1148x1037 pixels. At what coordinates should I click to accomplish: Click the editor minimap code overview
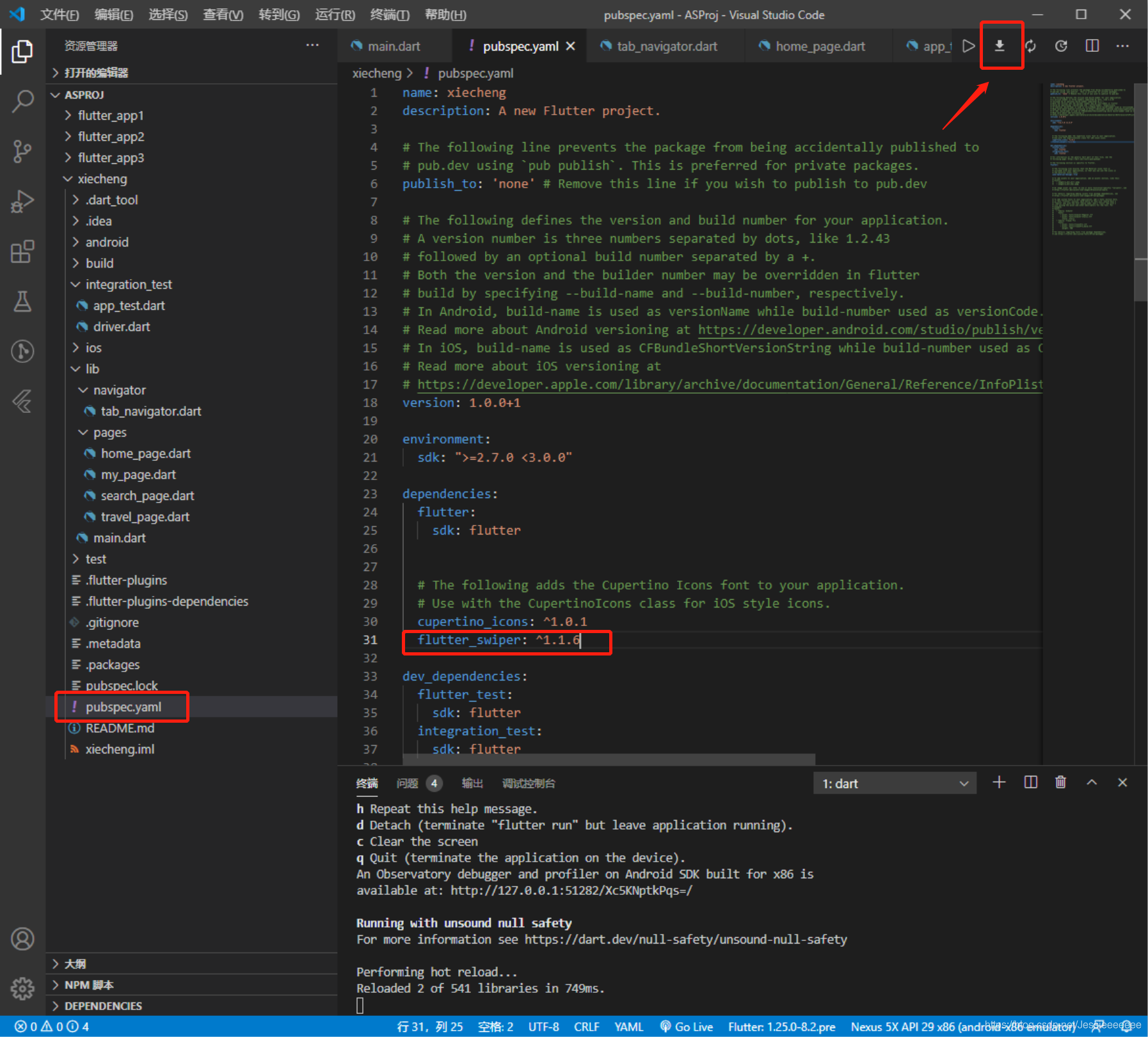click(x=1088, y=160)
